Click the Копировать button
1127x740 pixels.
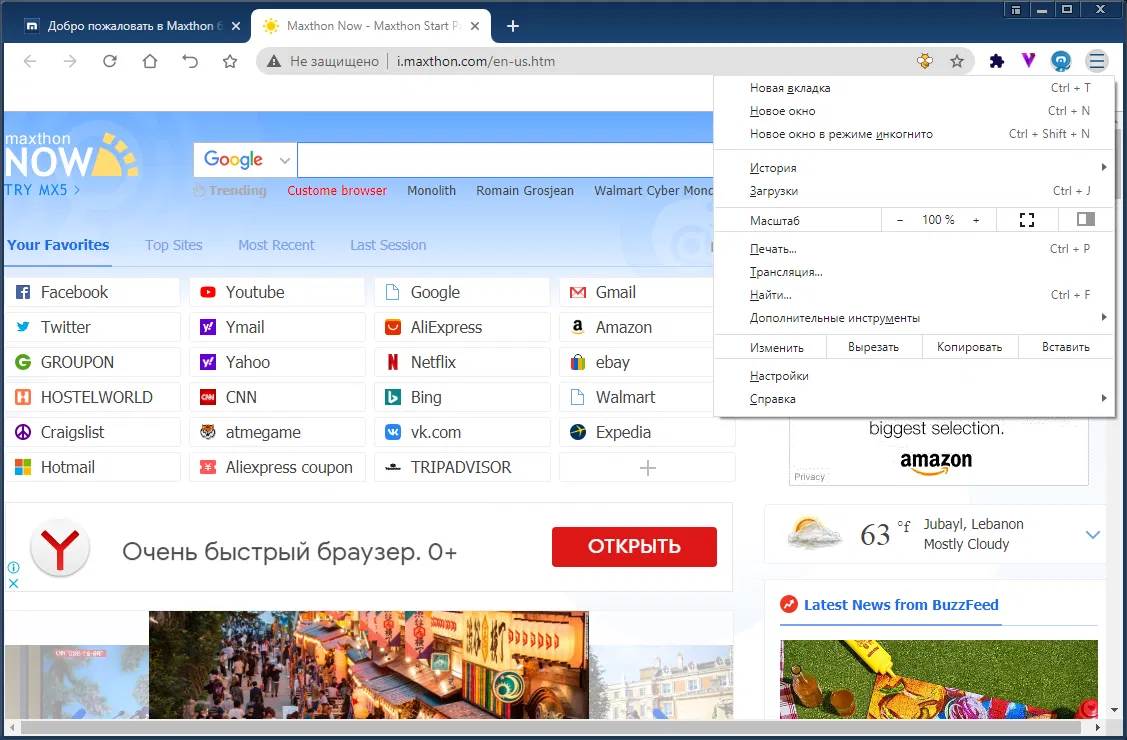(970, 347)
